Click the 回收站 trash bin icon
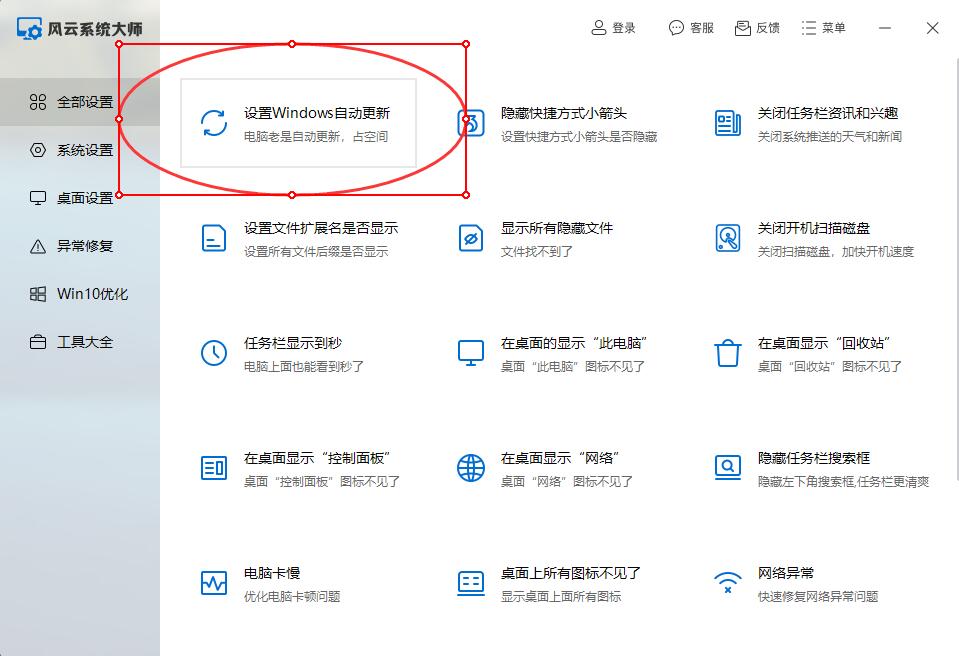The height and width of the screenshot is (656, 959). pyautogui.click(x=728, y=353)
